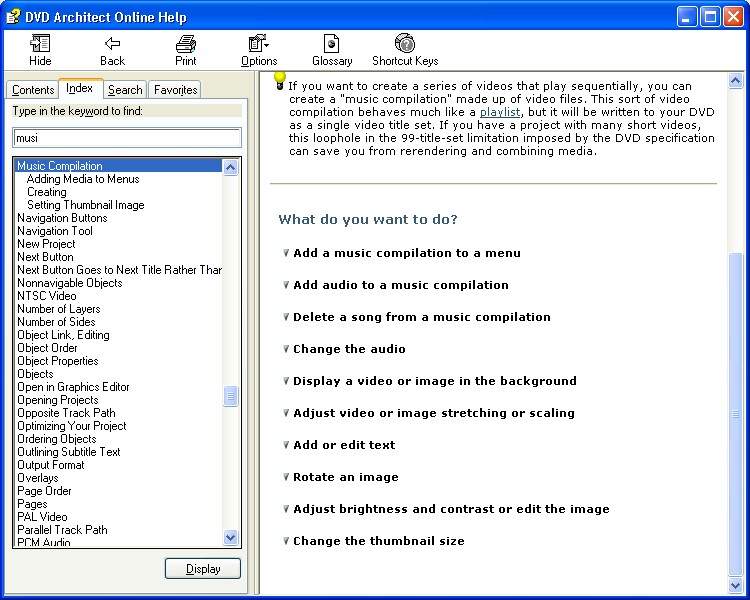The width and height of the screenshot is (750, 600).
Task: Select 'Opposite Track Path' index entry
Action: tap(66, 413)
